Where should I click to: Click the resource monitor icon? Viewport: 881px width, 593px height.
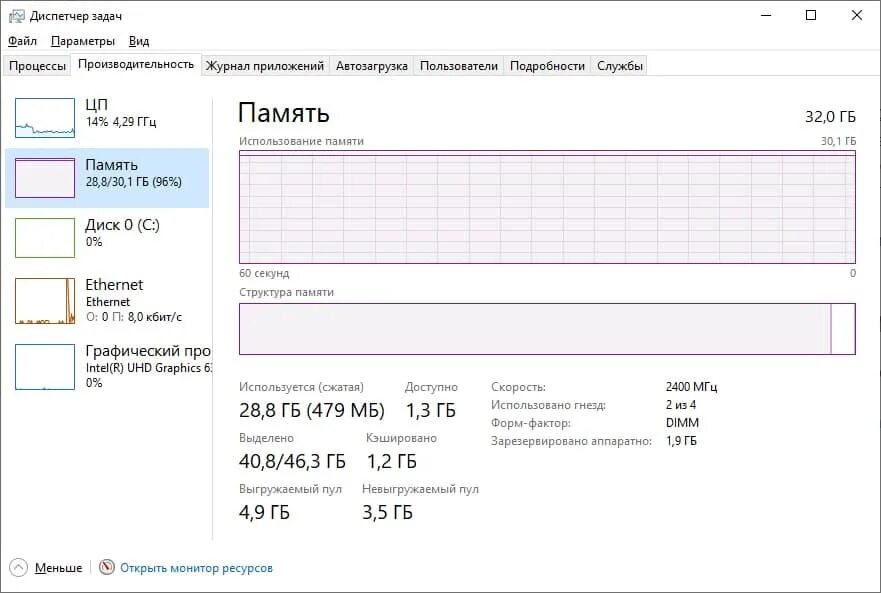coord(107,567)
